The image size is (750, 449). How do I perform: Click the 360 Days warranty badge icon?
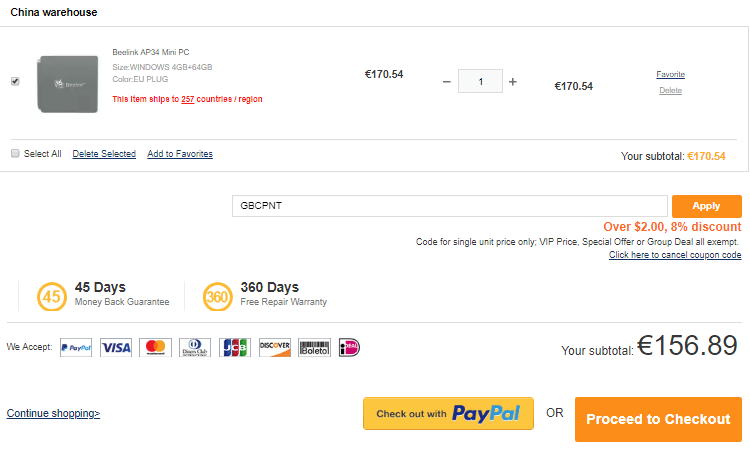217,296
